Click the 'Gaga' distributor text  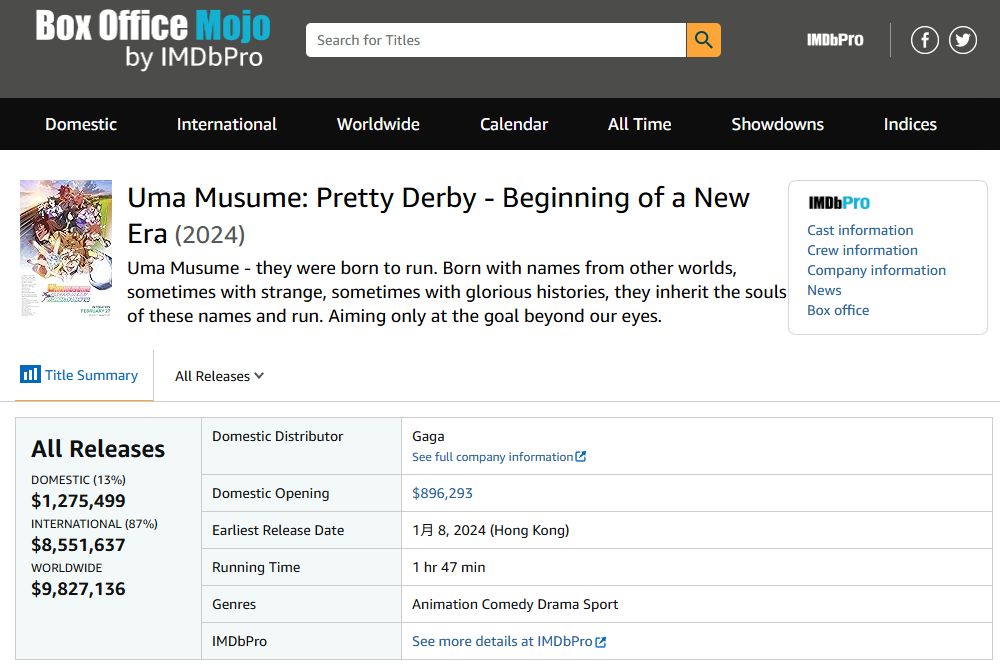428,436
